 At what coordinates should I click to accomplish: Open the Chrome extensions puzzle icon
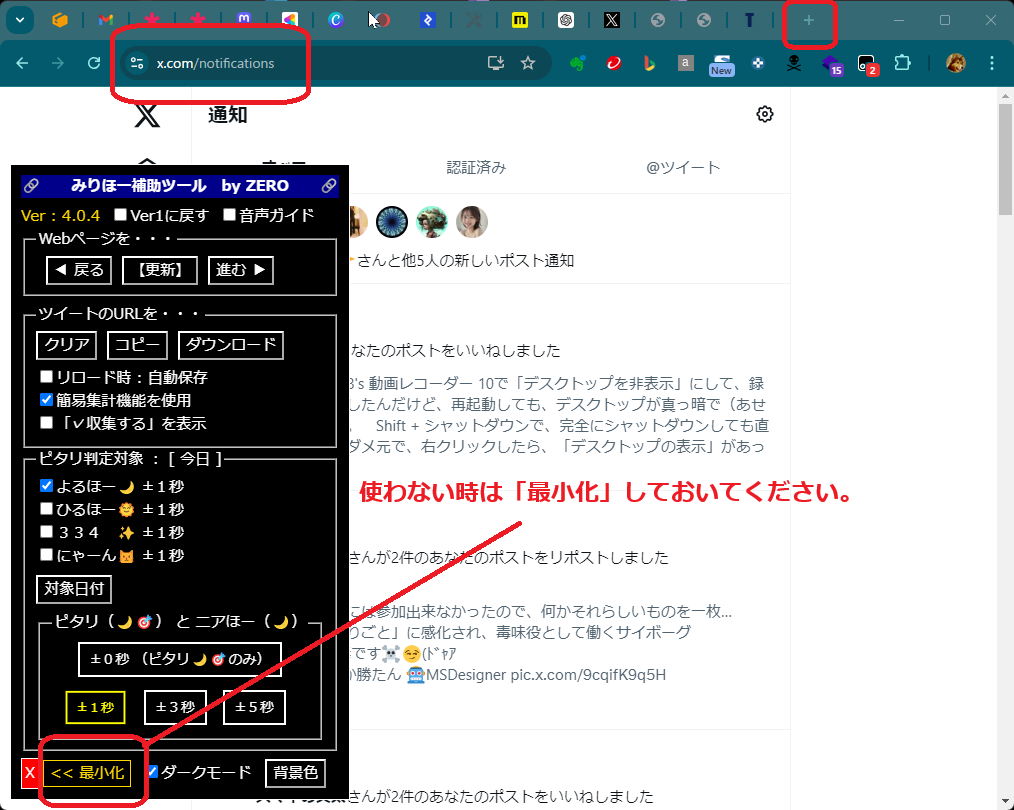903,62
